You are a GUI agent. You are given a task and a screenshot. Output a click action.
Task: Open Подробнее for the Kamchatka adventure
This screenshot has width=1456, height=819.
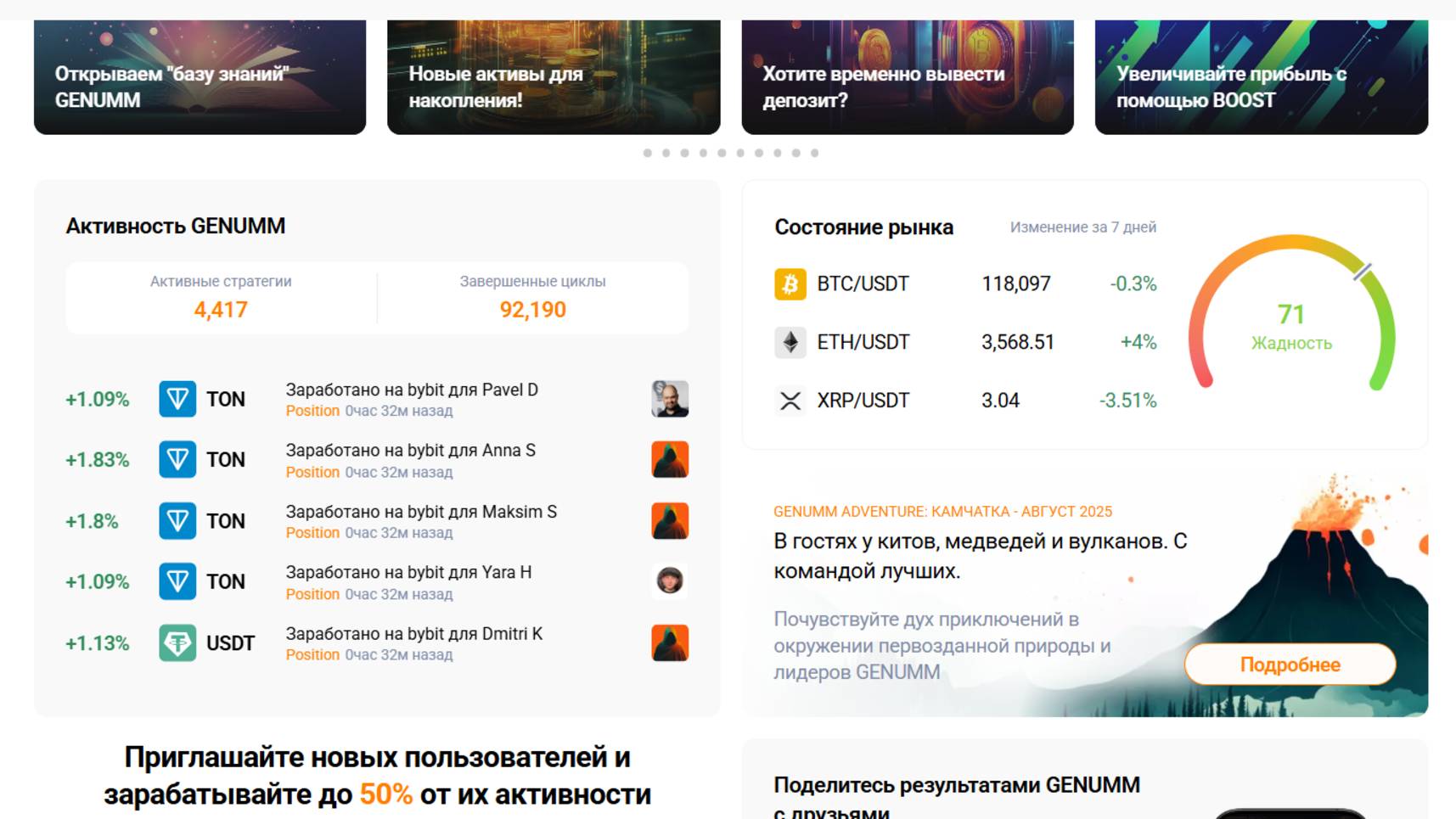click(1290, 665)
